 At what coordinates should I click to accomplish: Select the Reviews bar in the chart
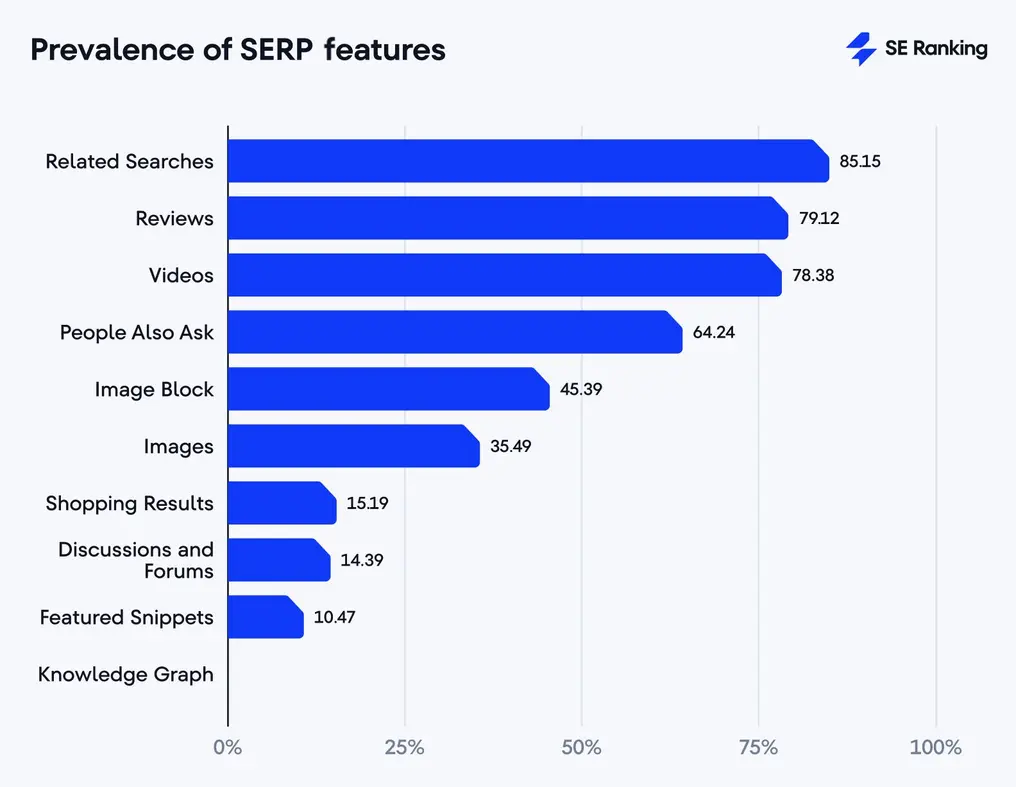coord(507,218)
